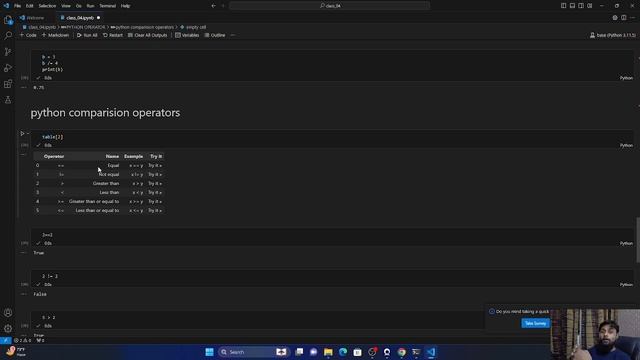This screenshot has width=640, height=360.
Task: Open the Run and Debug view
Action: tap(8, 68)
